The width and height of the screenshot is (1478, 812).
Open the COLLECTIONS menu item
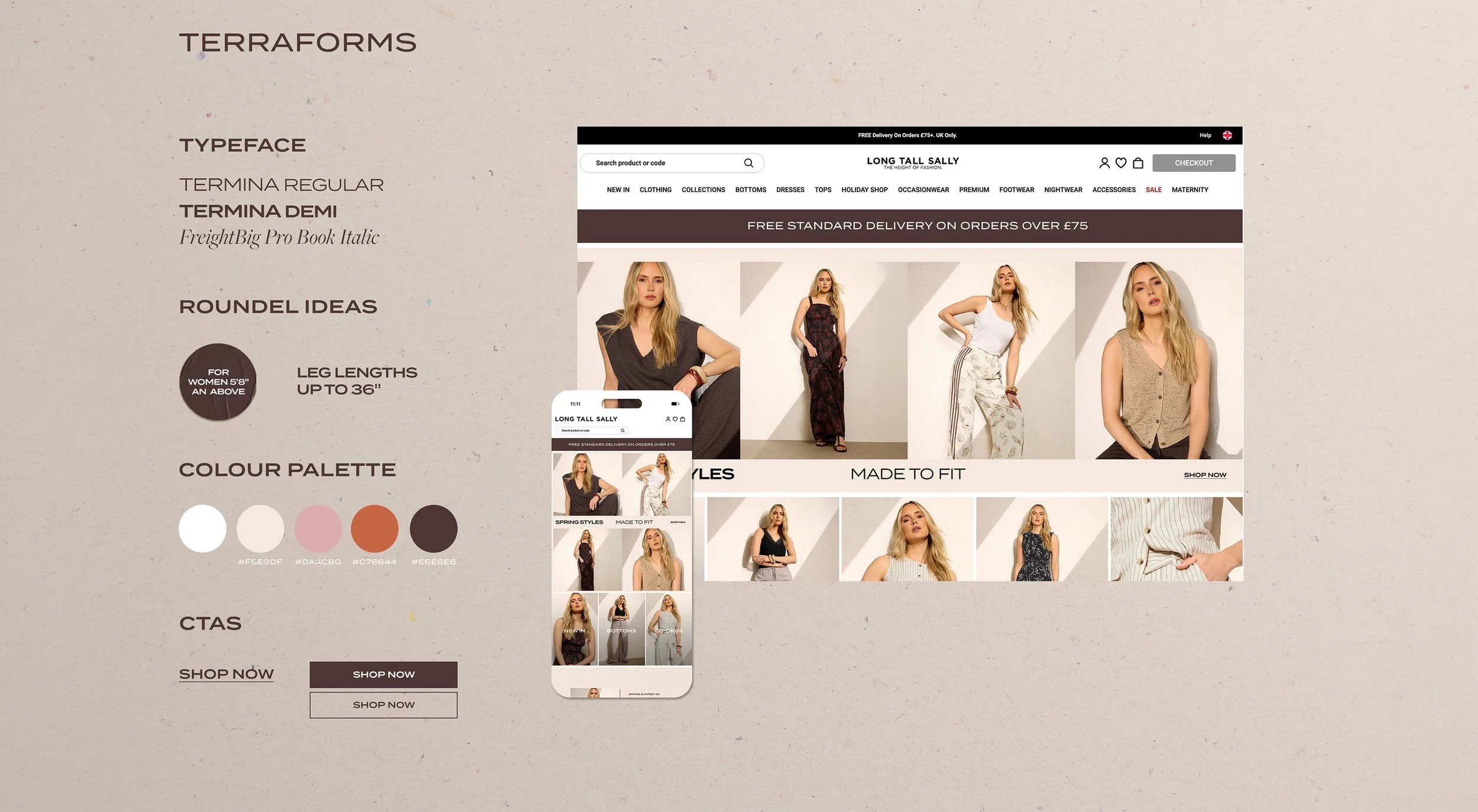pos(703,190)
